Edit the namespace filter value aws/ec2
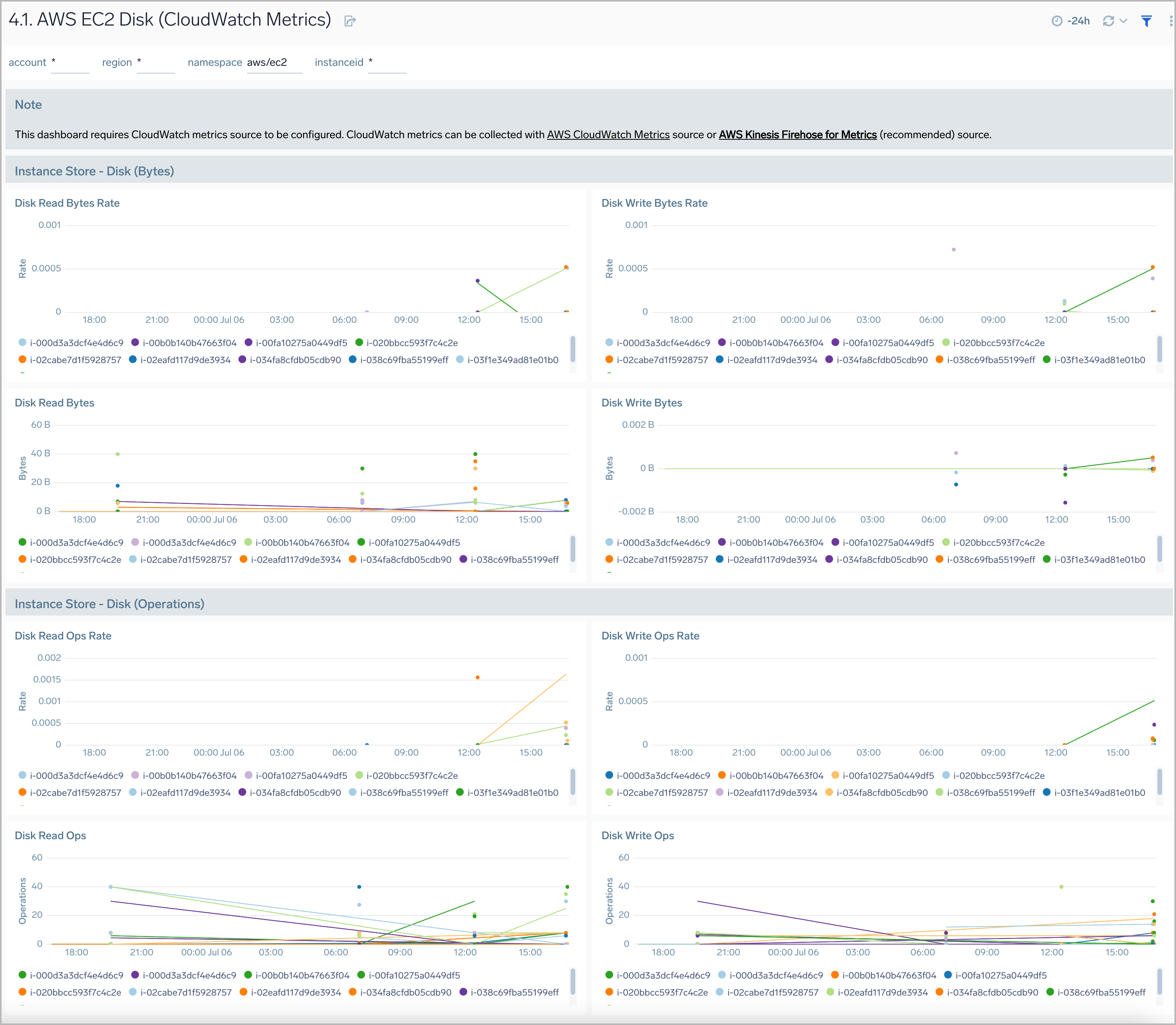Viewport: 1176px width, 1025px height. pyautogui.click(x=274, y=62)
